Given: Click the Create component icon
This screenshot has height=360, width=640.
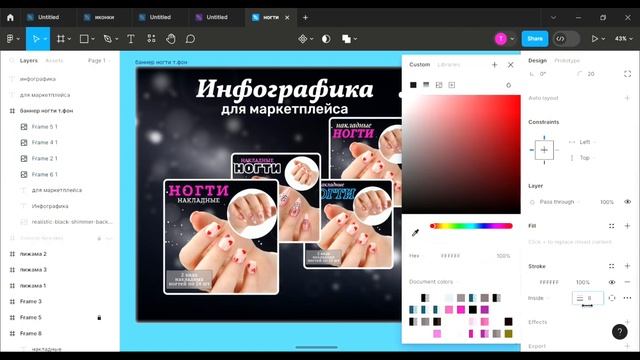Looking at the screenshot, I should pyautogui.click(x=302, y=39).
